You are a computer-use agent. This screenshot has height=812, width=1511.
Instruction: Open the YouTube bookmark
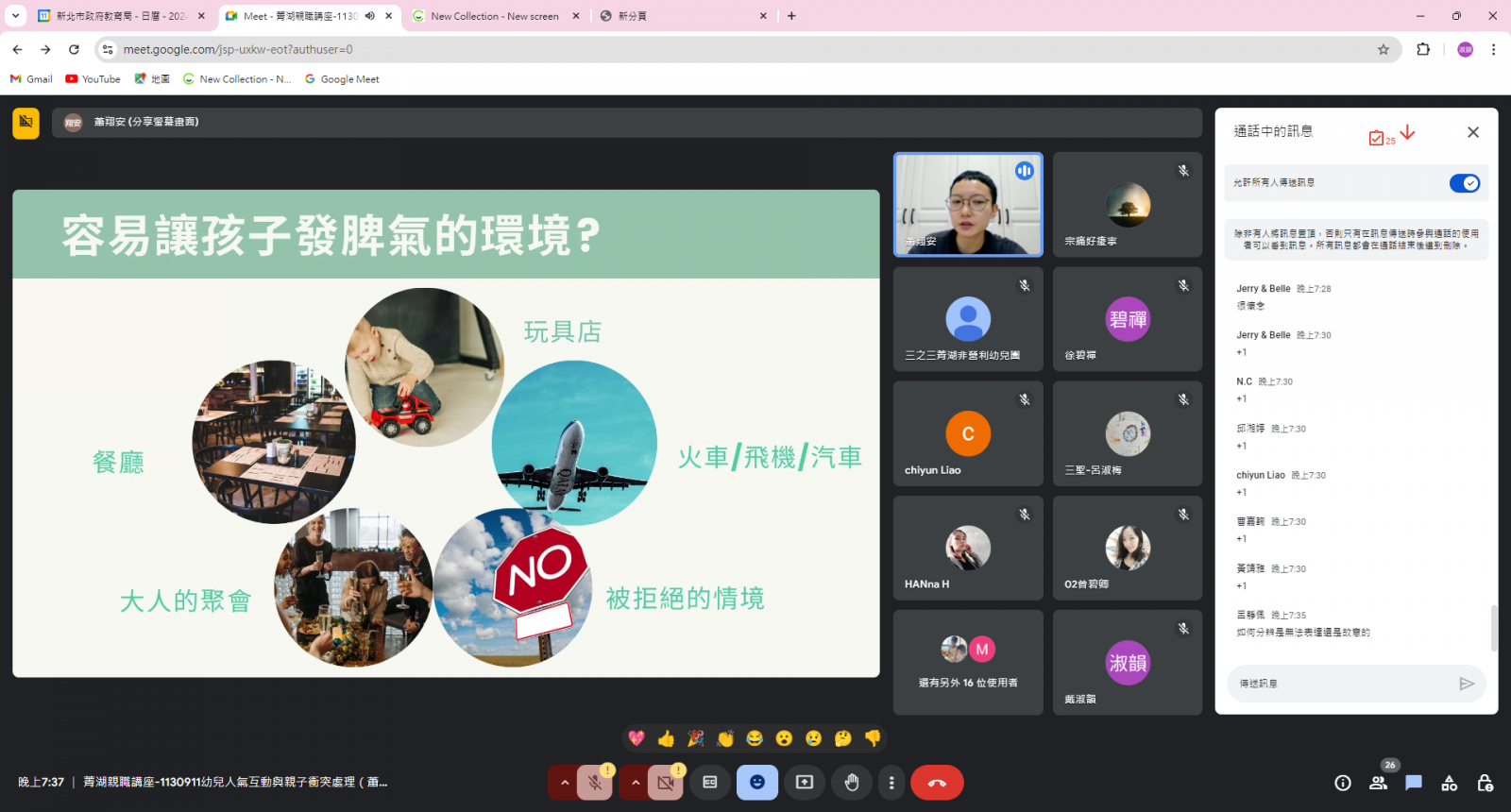coord(93,79)
